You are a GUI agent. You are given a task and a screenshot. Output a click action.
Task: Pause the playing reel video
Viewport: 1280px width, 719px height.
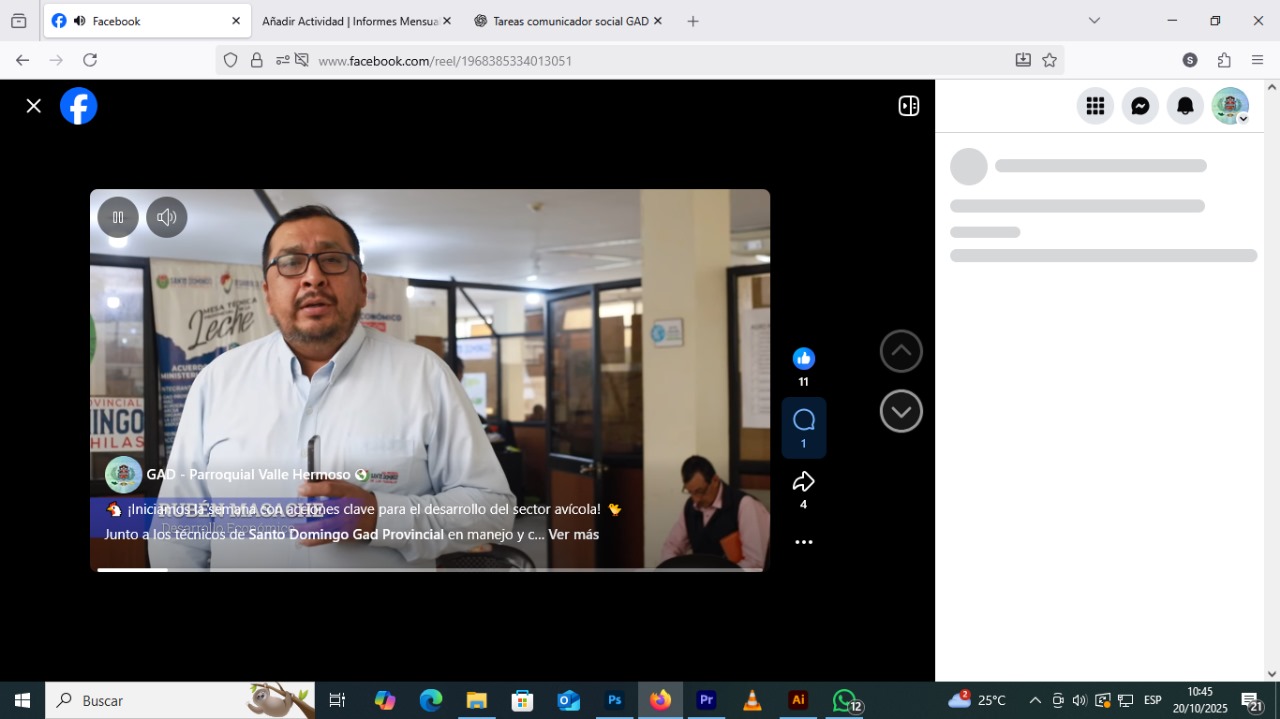pyautogui.click(x=118, y=217)
